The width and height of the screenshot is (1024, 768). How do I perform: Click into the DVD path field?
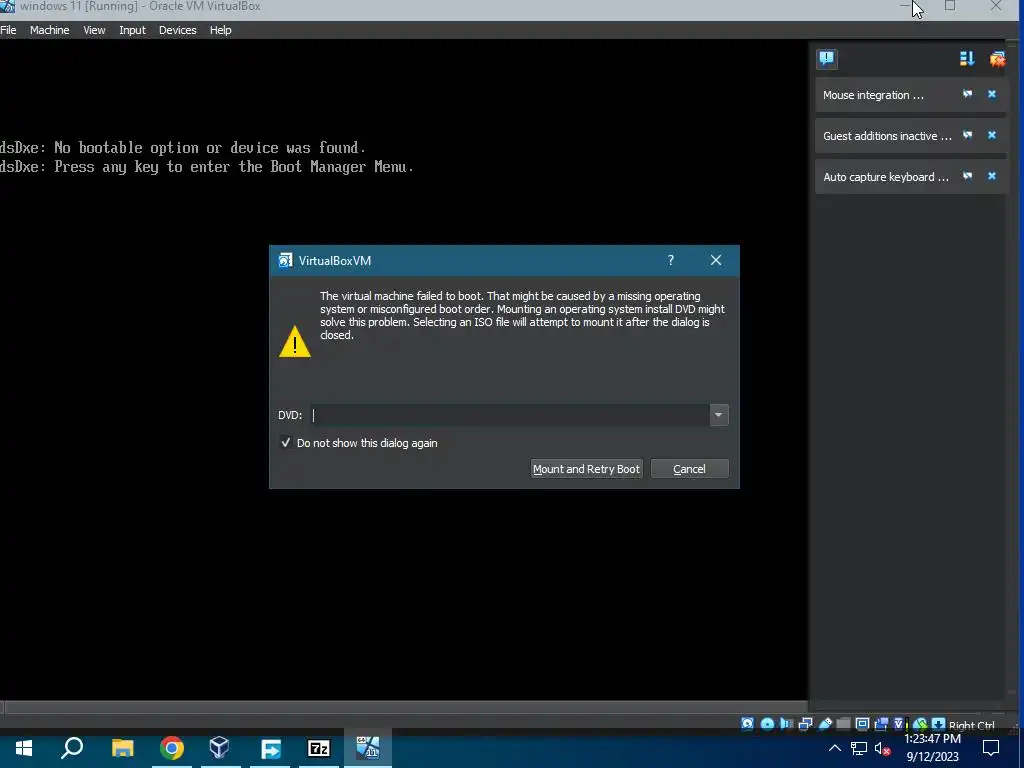(510, 415)
